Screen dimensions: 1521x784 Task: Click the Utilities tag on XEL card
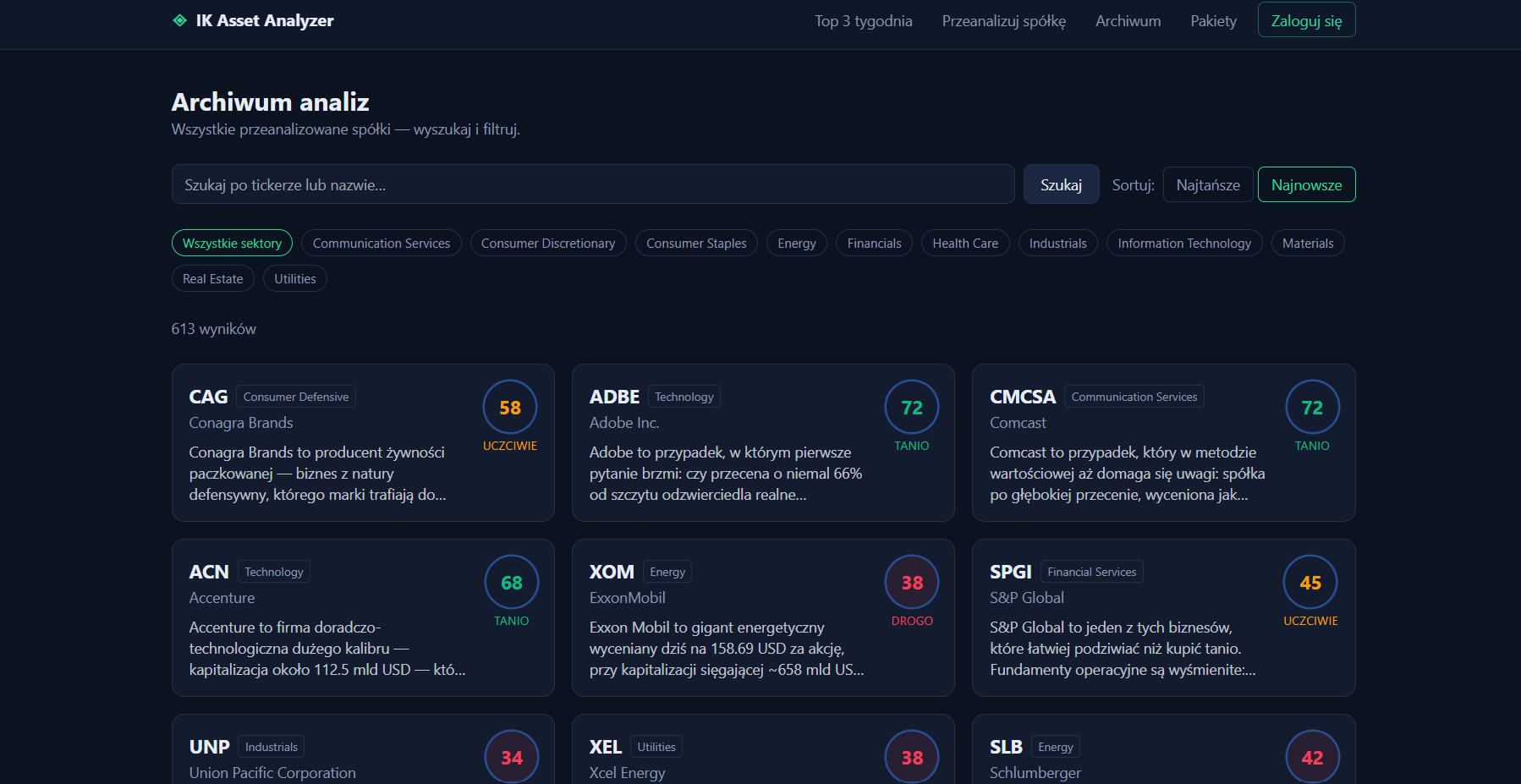[x=656, y=747]
